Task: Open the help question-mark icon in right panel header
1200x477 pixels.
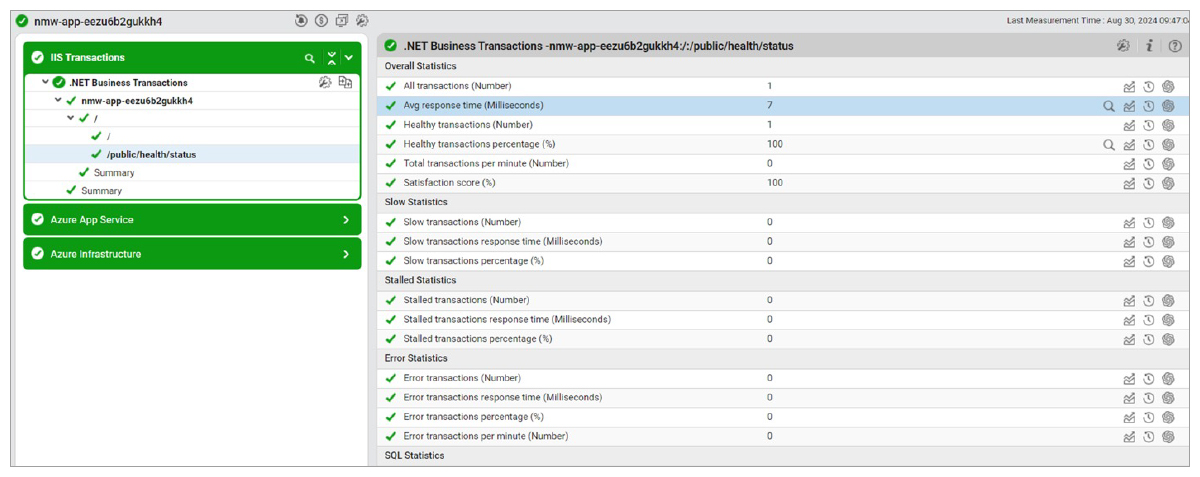Action: coord(1175,46)
